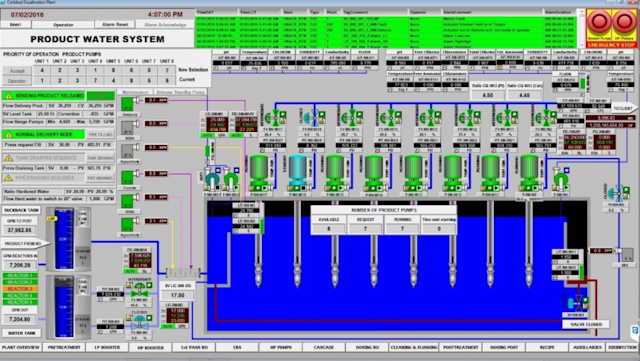Screen dimensions: 640x361
Task: Hit the Booster Pumps emergency stop button
Action: pos(599,22)
